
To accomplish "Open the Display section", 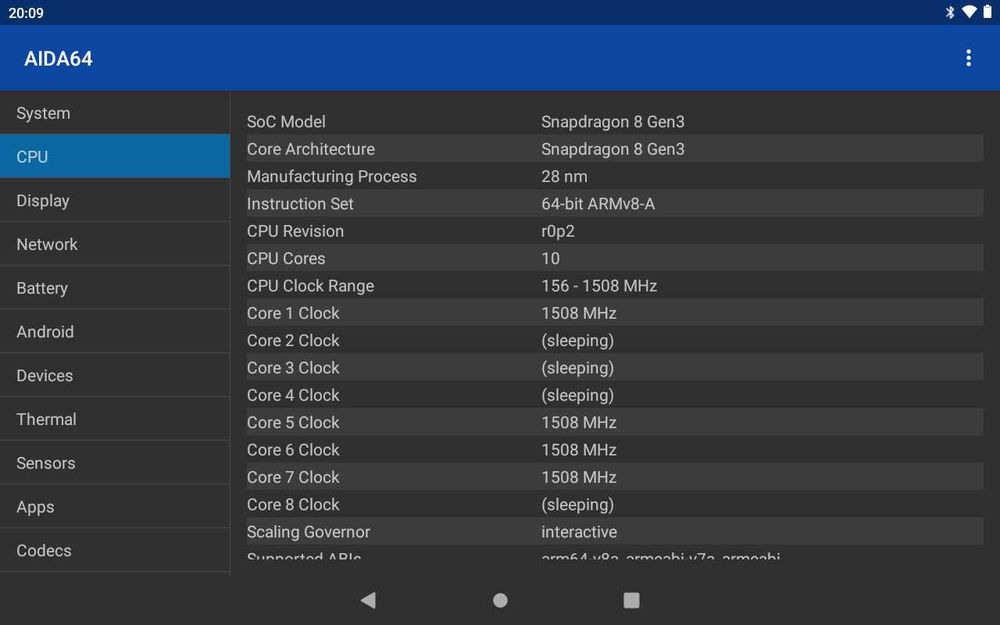I will click(x=115, y=200).
